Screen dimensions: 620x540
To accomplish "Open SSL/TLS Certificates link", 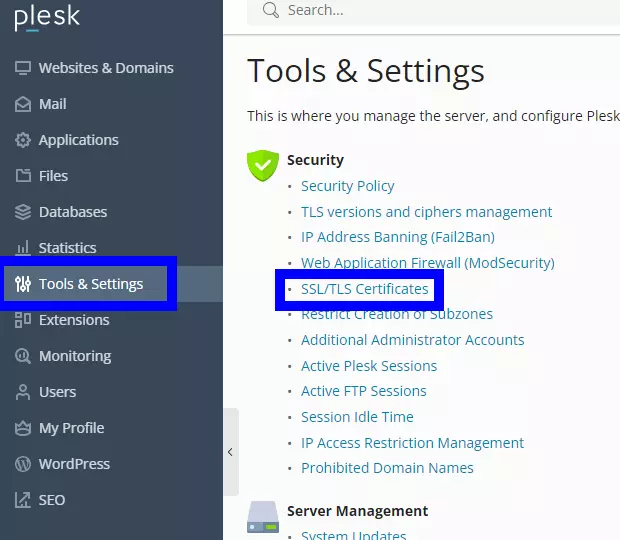I will pyautogui.click(x=365, y=289).
